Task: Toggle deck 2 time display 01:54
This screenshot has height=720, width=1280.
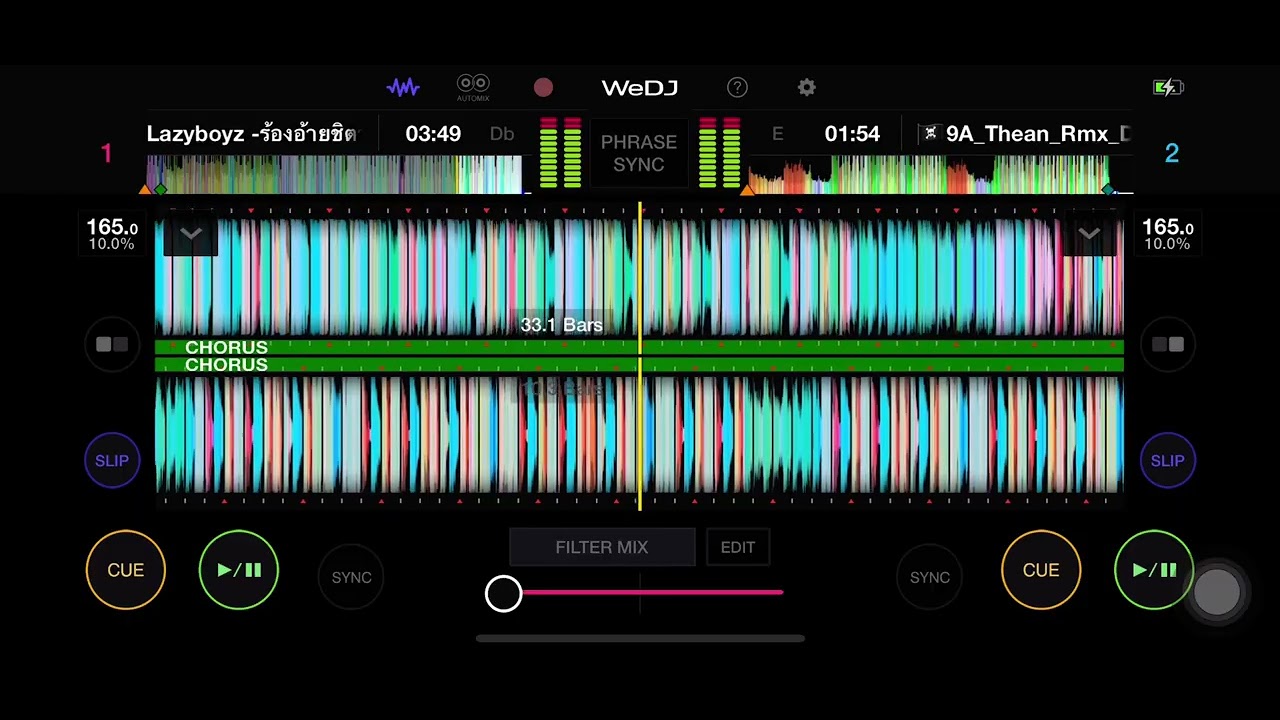Action: tap(852, 134)
